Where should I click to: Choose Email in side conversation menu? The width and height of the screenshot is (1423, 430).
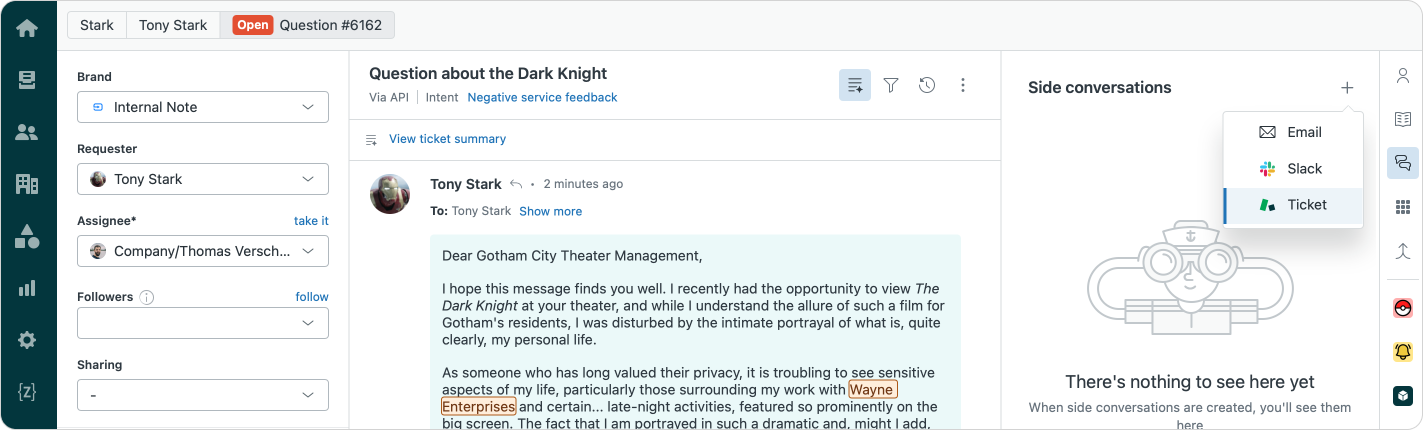(x=1293, y=132)
